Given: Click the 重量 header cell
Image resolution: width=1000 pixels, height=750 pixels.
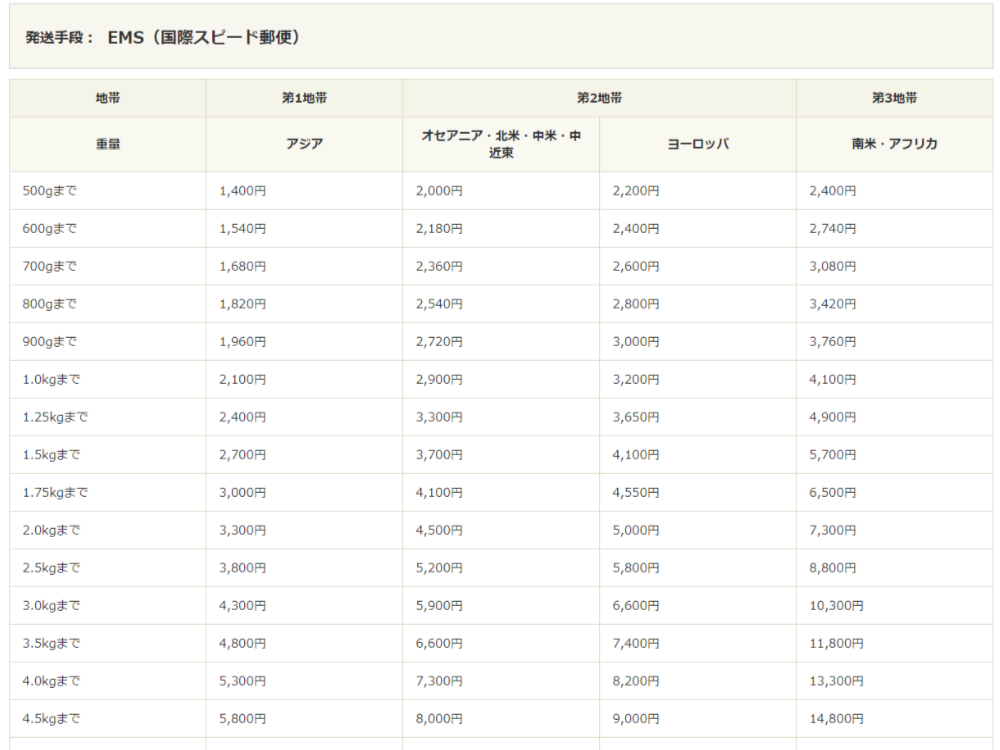Looking at the screenshot, I should coord(108,144).
